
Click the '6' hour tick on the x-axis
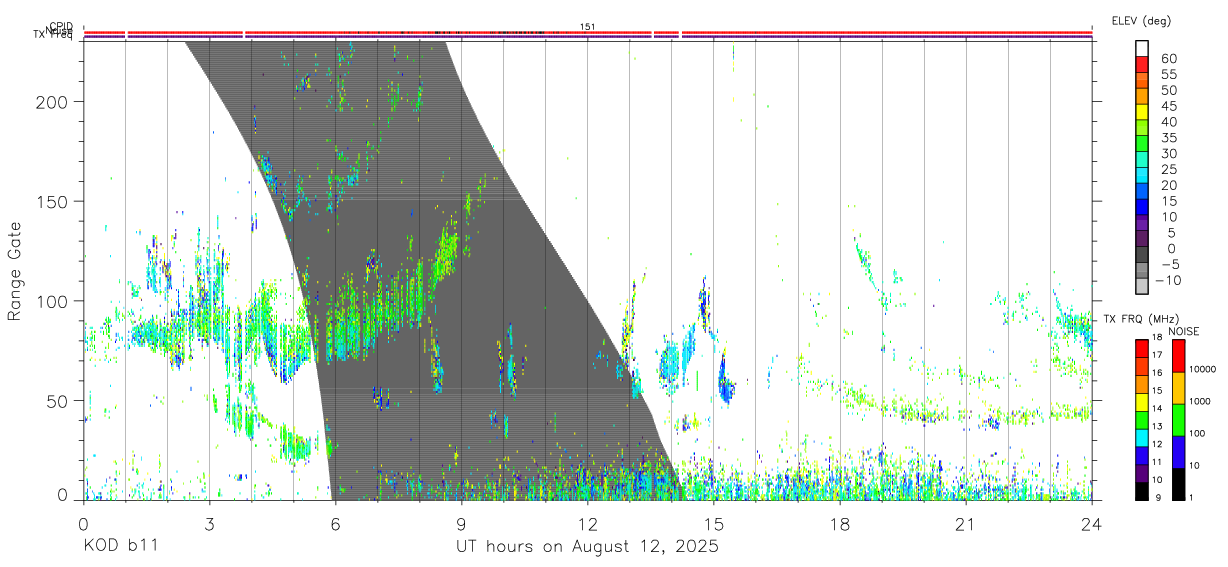point(335,523)
